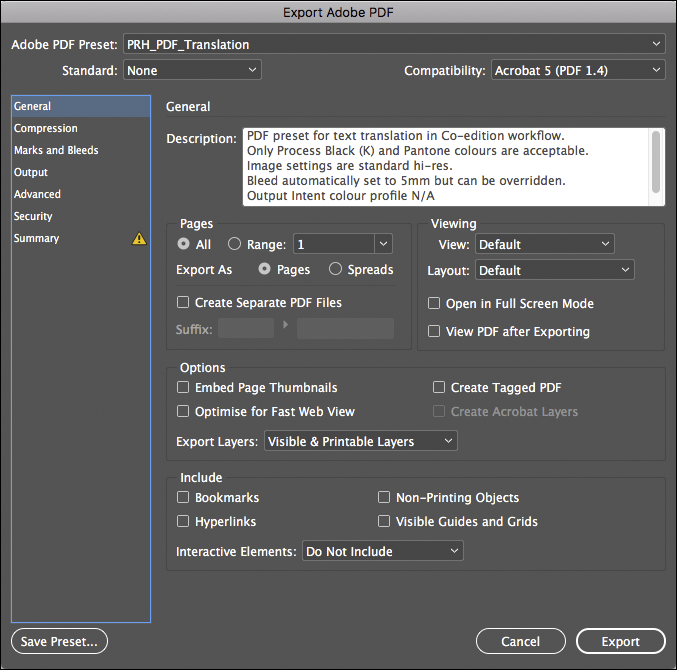Open the Security category
Screen dimensions: 677x670
pyautogui.click(x=81, y=216)
